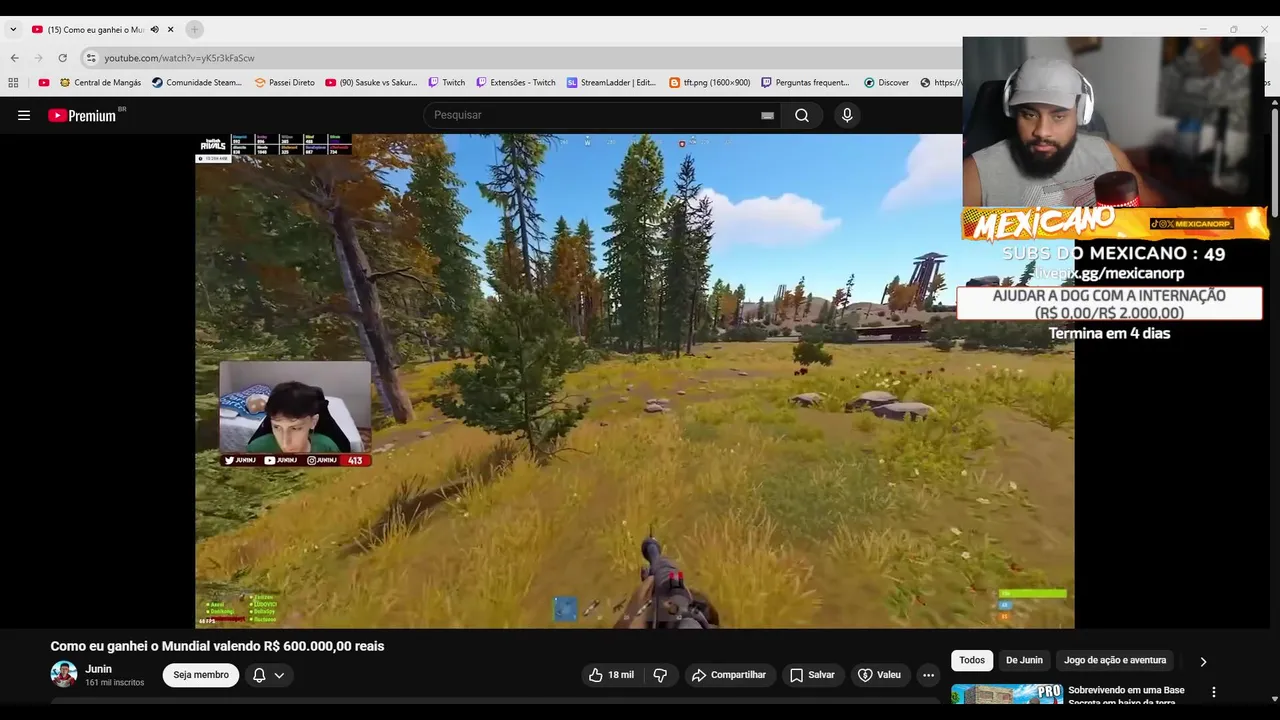The width and height of the screenshot is (1280, 720).
Task: Click Seja membro join button
Action: pos(201,675)
